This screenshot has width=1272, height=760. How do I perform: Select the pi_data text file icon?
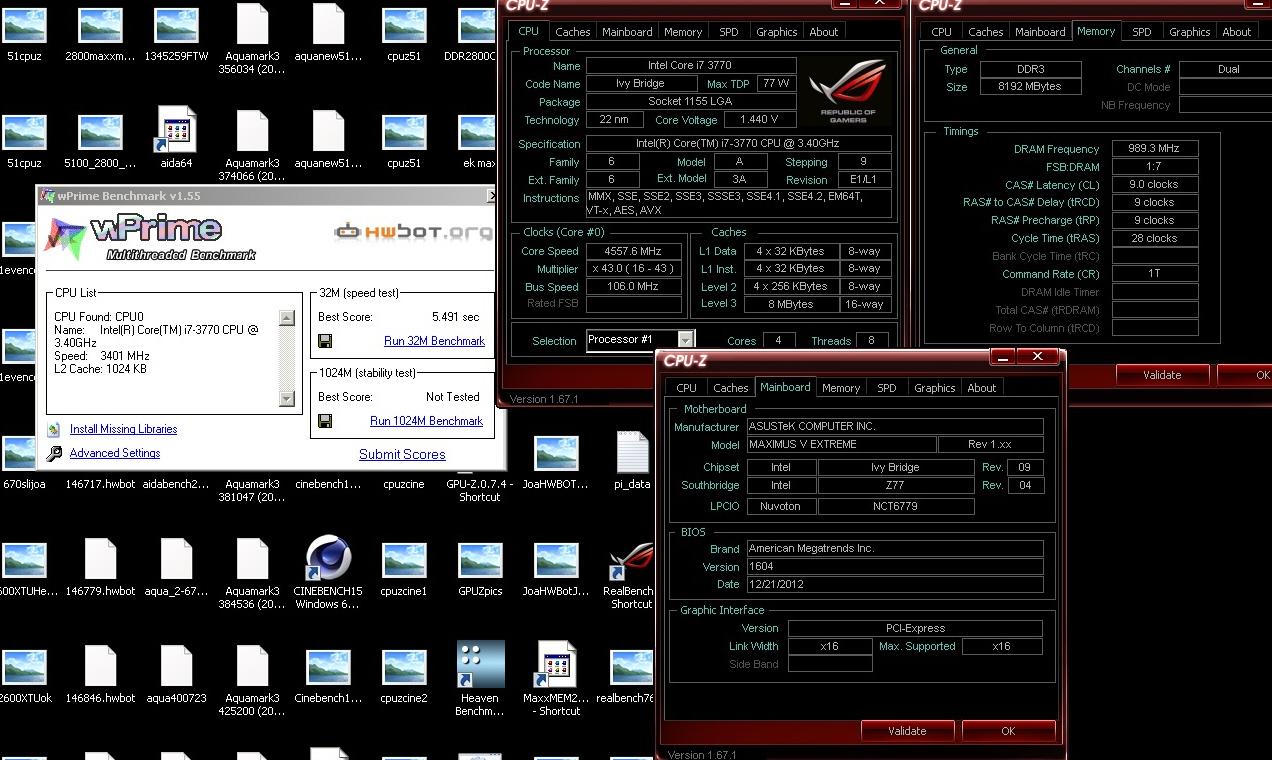click(x=632, y=453)
